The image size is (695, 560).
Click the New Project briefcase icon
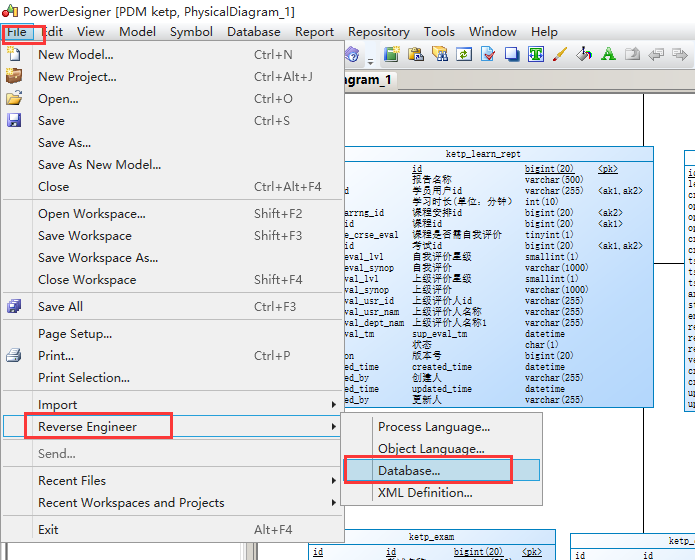pyautogui.click(x=14, y=76)
